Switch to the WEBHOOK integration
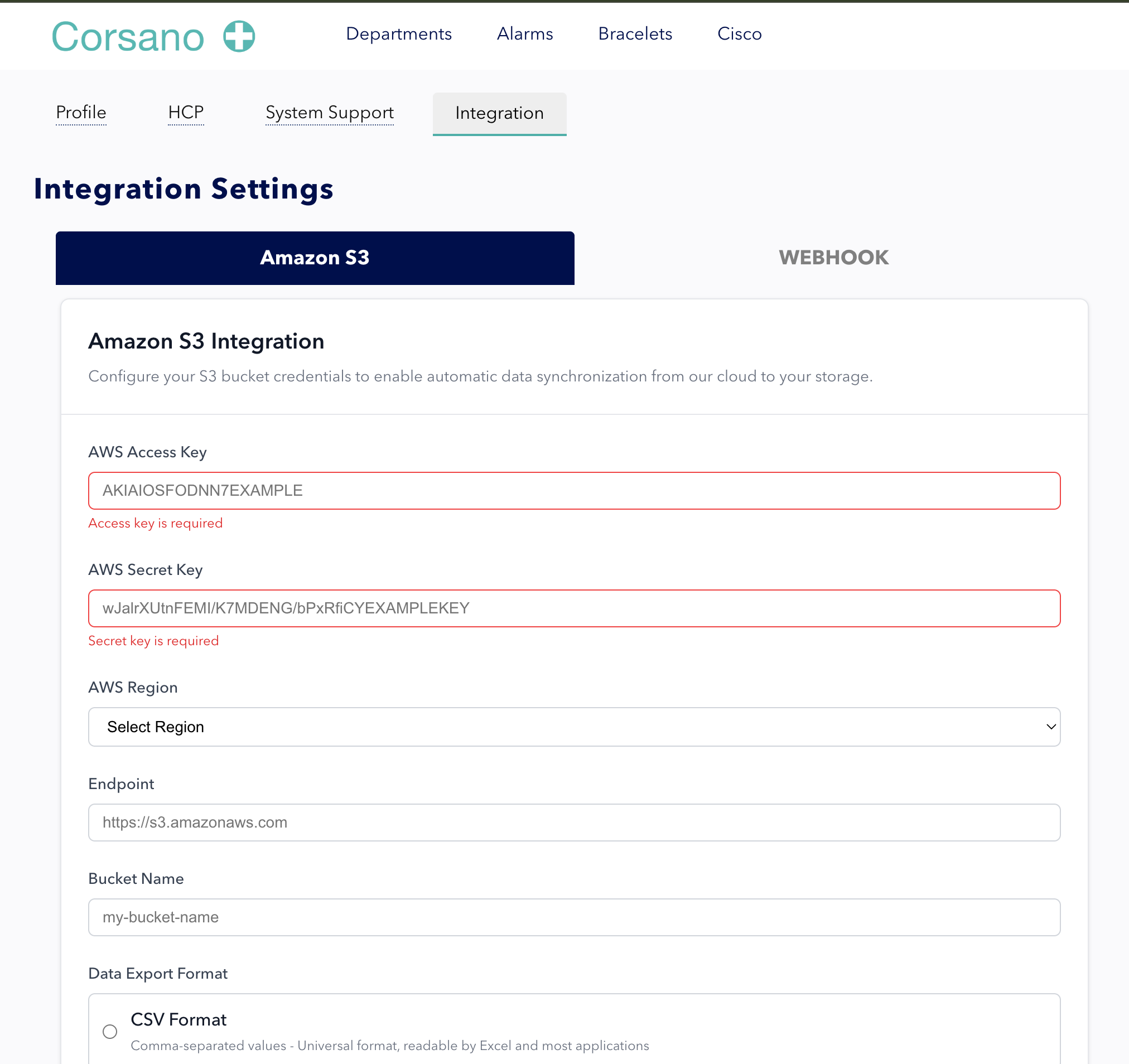This screenshot has width=1129, height=1064. (x=833, y=258)
